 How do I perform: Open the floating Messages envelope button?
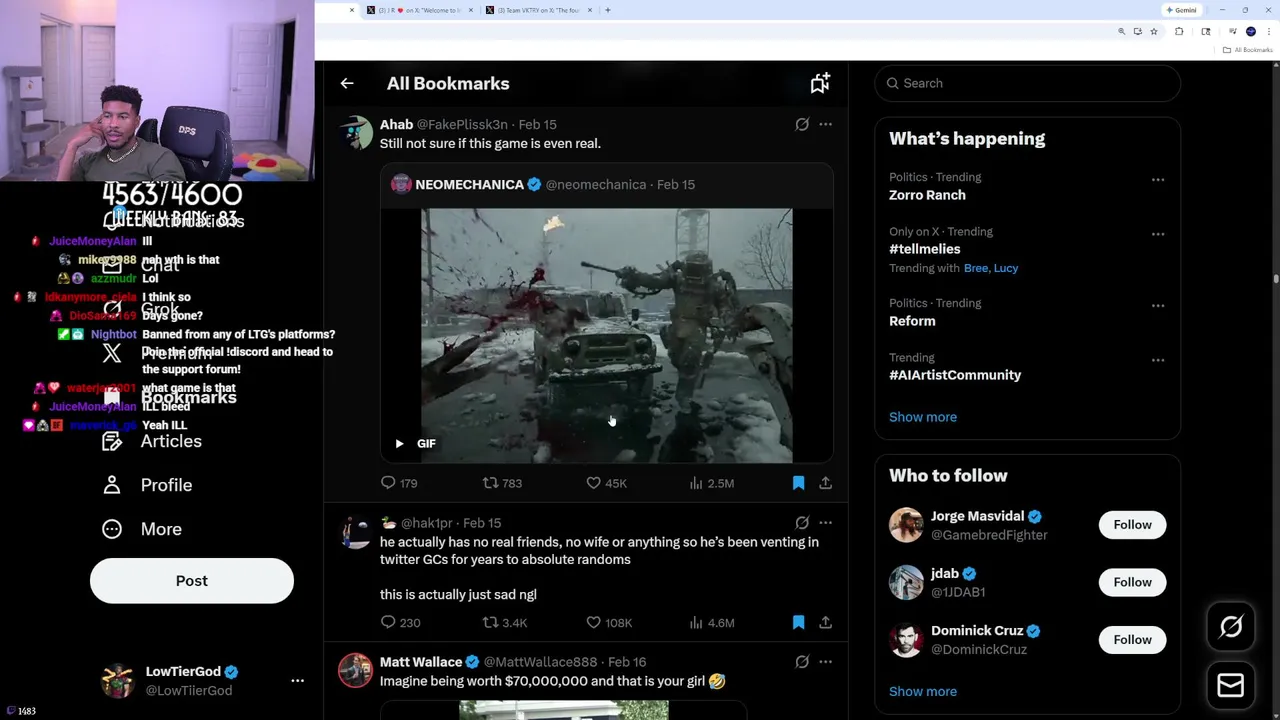[x=1231, y=686]
